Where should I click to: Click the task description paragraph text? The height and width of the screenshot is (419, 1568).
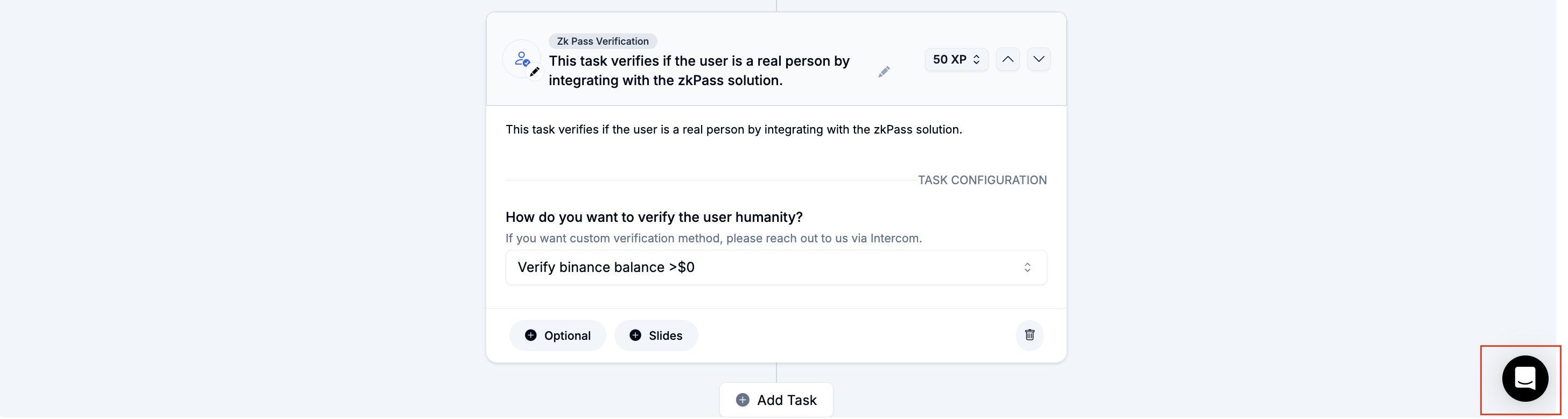pyautogui.click(x=733, y=130)
